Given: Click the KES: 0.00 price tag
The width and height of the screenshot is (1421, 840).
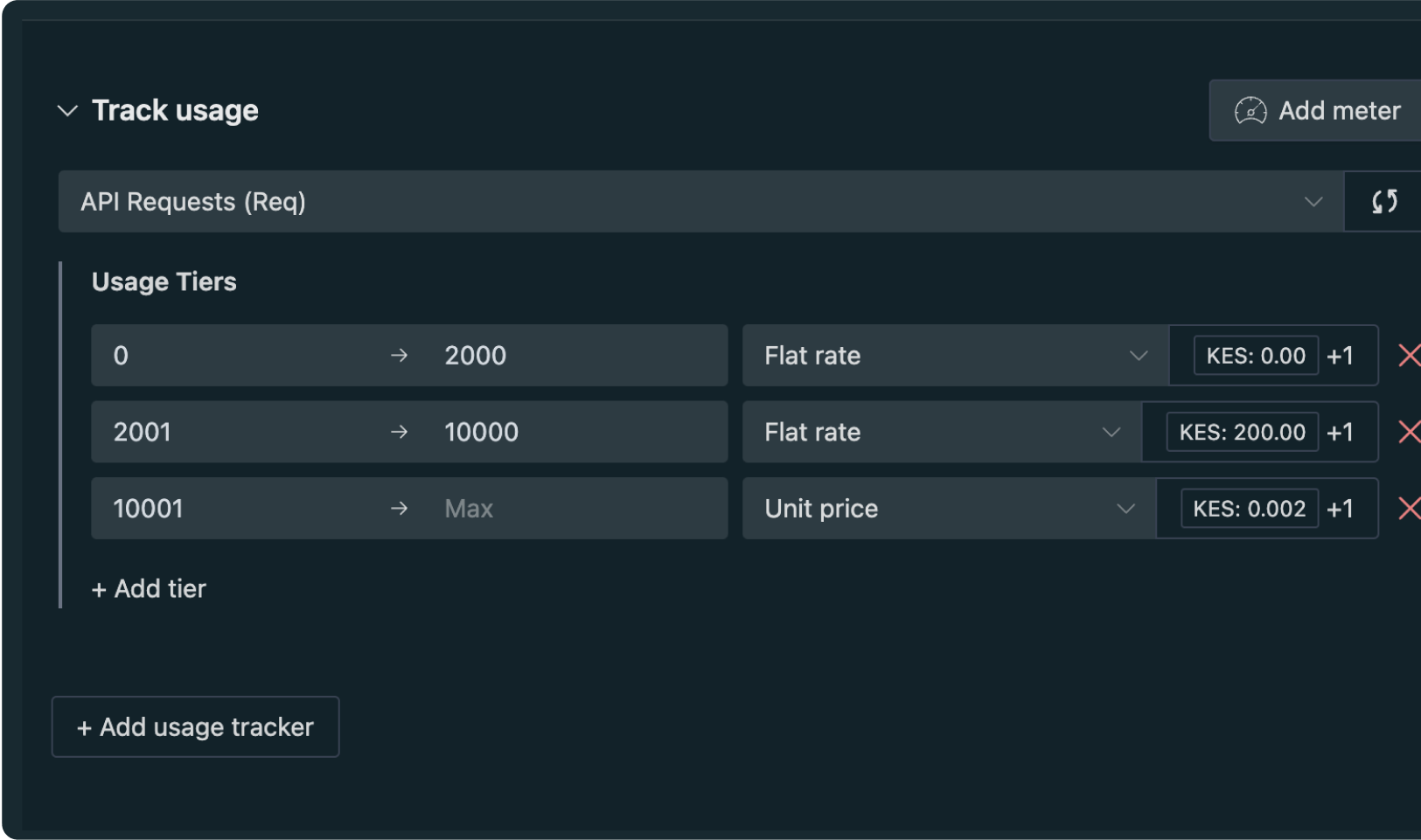Looking at the screenshot, I should coord(1256,356).
